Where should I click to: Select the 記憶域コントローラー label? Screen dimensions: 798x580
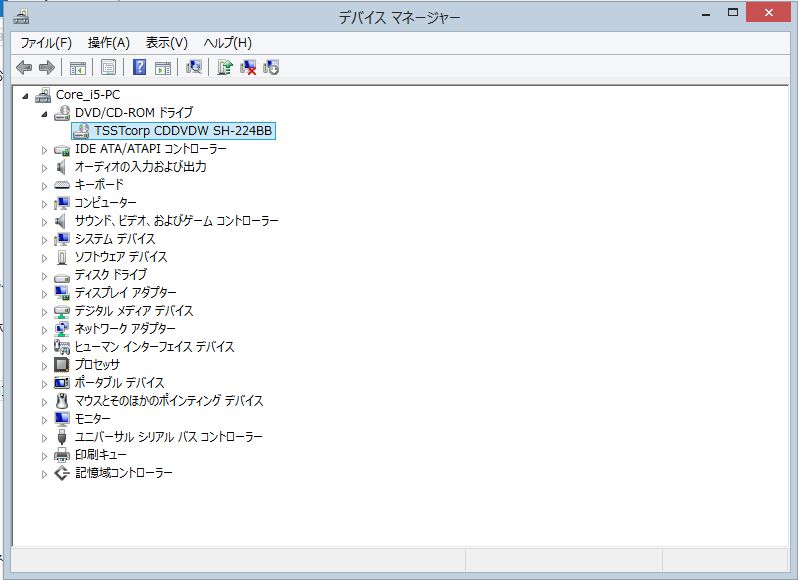(124, 473)
